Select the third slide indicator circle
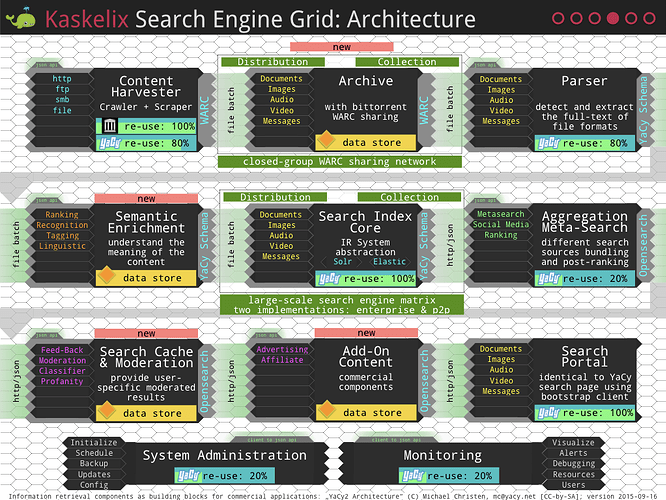The height and width of the screenshot is (500, 666). [x=594, y=18]
